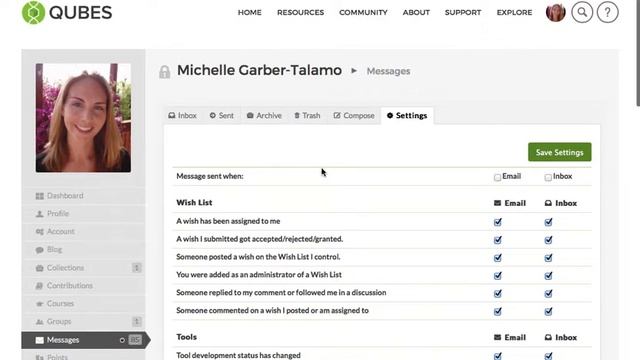
Task: Click the Wish List Inbox tray icon
Action: 548,203
